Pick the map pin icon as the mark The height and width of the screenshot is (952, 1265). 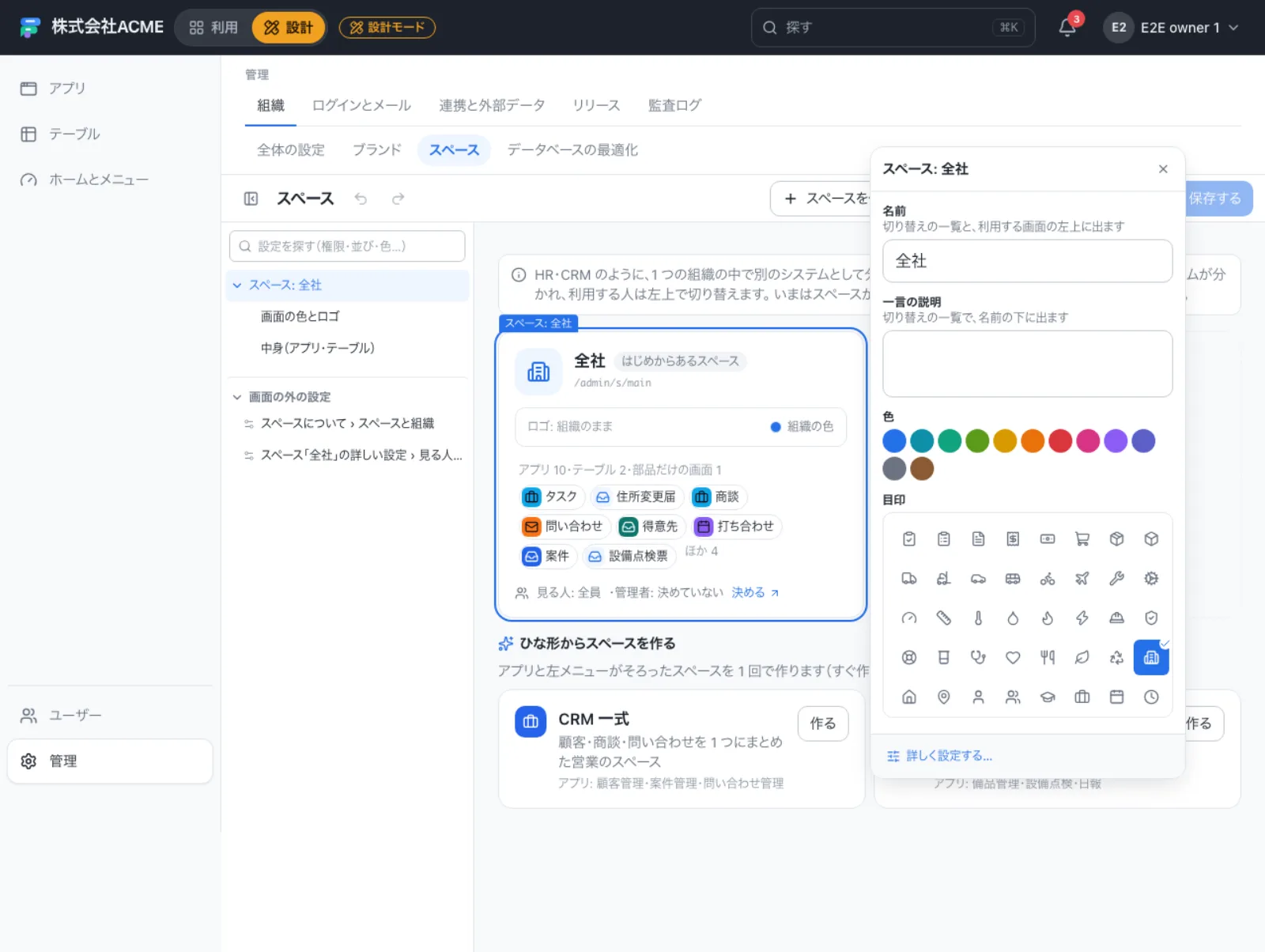(x=944, y=697)
